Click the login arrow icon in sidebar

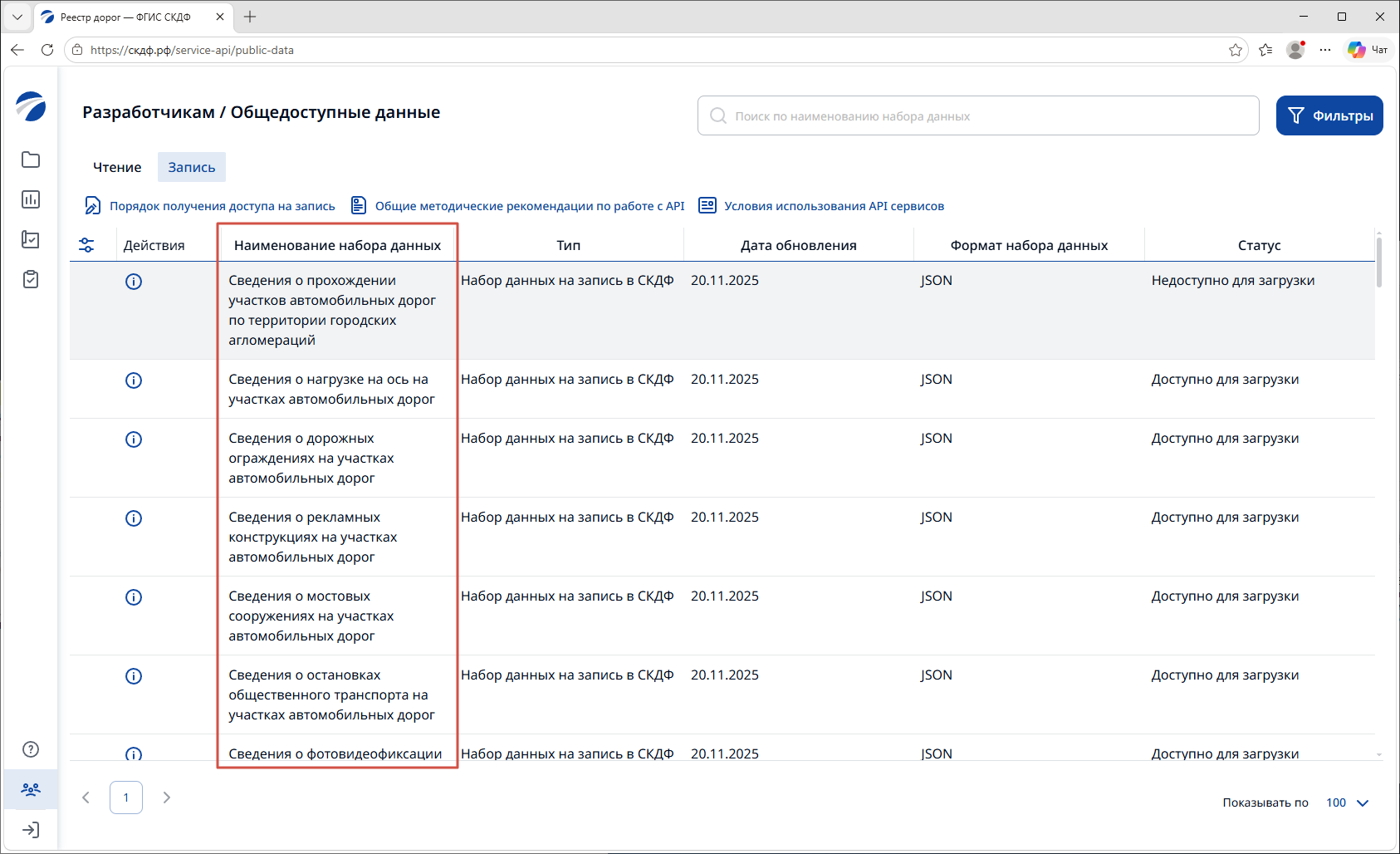(31, 830)
